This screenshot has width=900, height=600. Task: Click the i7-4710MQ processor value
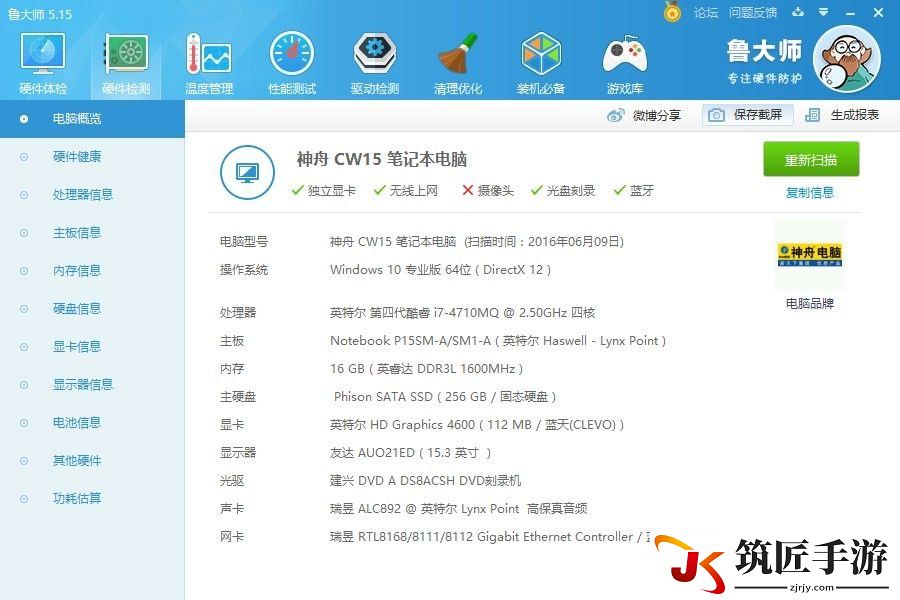(x=462, y=313)
